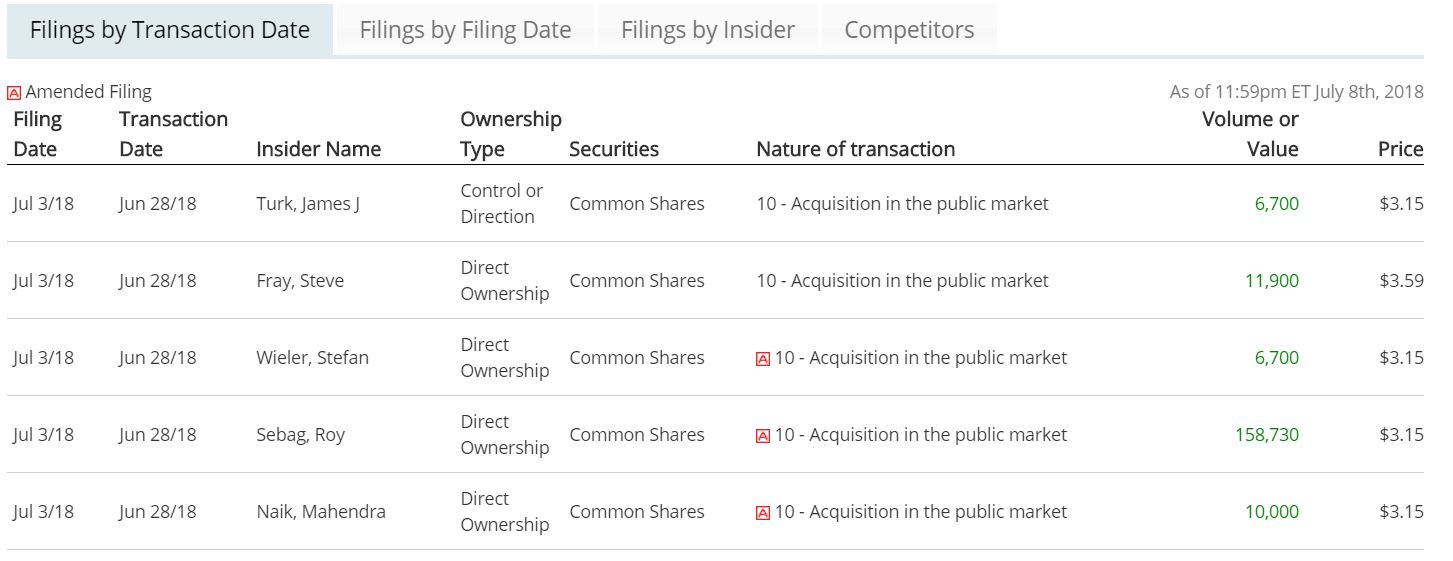Click amended icon in Sebag, Roy row
Image resolution: width=1453 pixels, height=561 pixels.
[x=763, y=436]
